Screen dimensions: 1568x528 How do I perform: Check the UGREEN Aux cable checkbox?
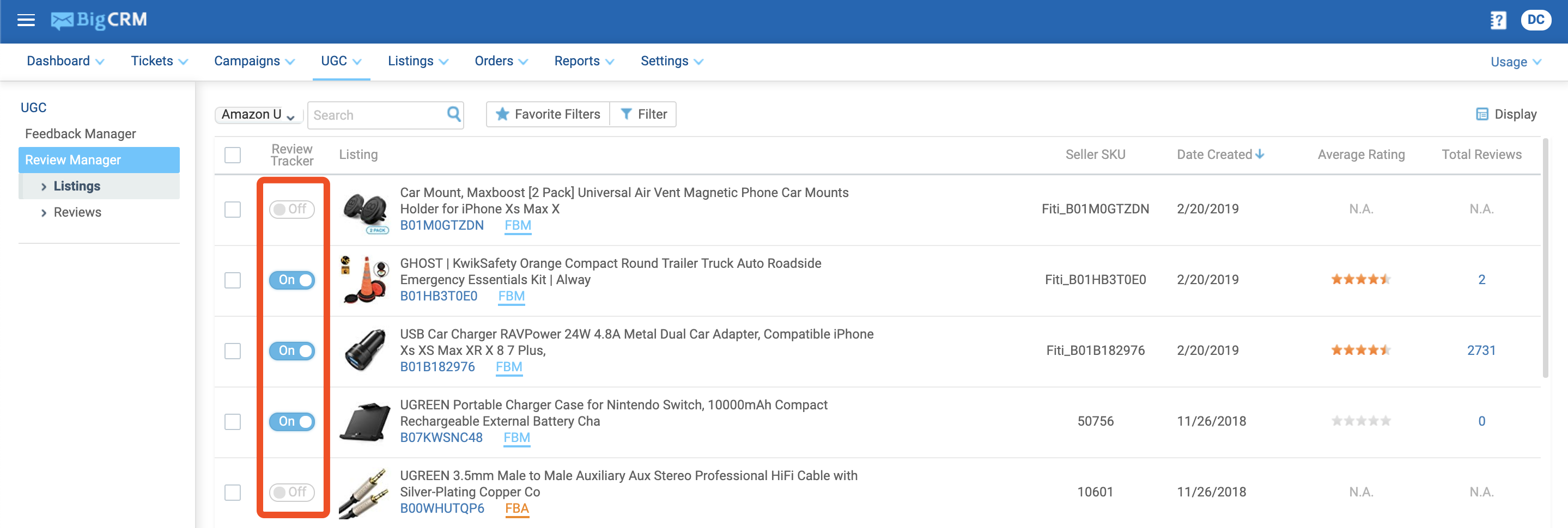click(x=233, y=492)
